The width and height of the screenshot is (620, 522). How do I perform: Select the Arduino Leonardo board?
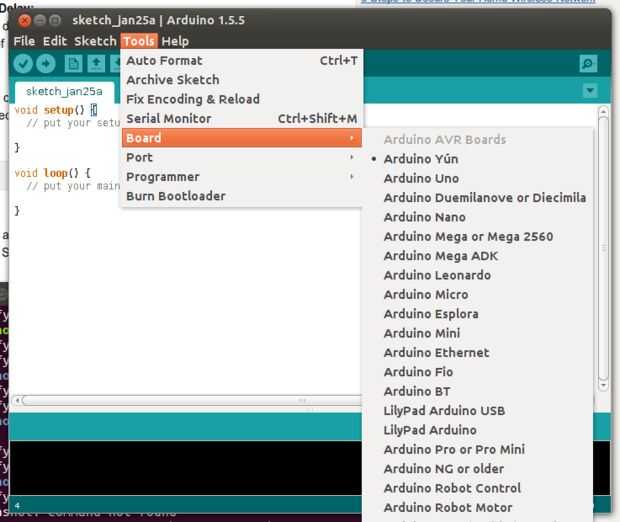coord(478,275)
